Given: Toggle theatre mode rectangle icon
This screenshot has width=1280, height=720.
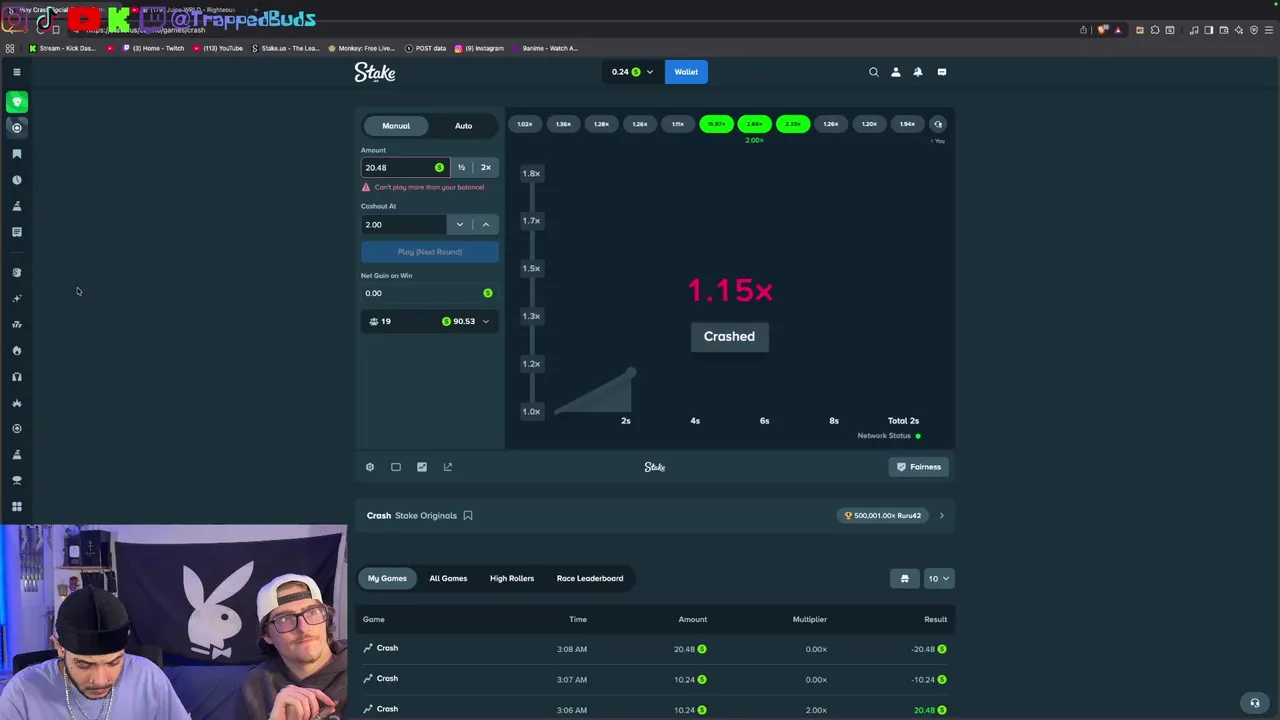Looking at the screenshot, I should click(396, 467).
